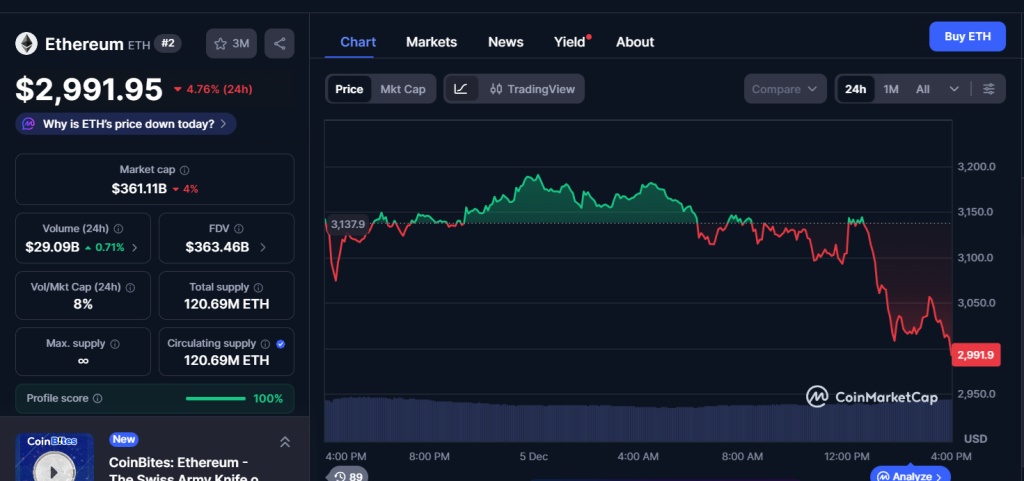Click the New badge on CoinBites card

click(124, 439)
